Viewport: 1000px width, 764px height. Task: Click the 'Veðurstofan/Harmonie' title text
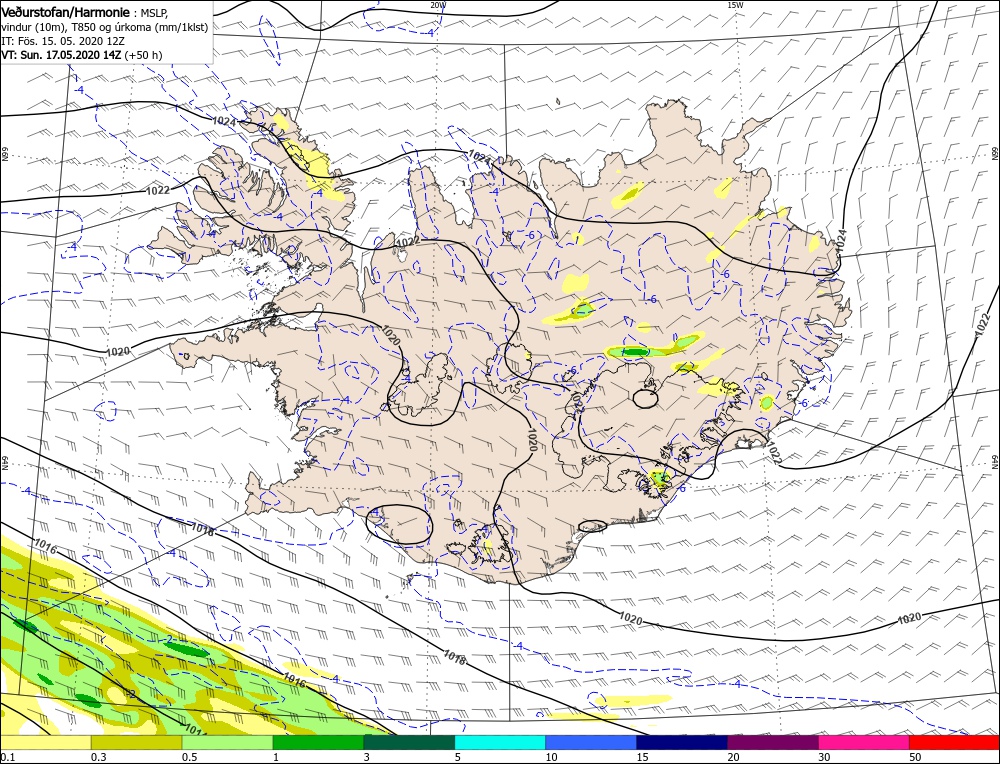[67, 13]
